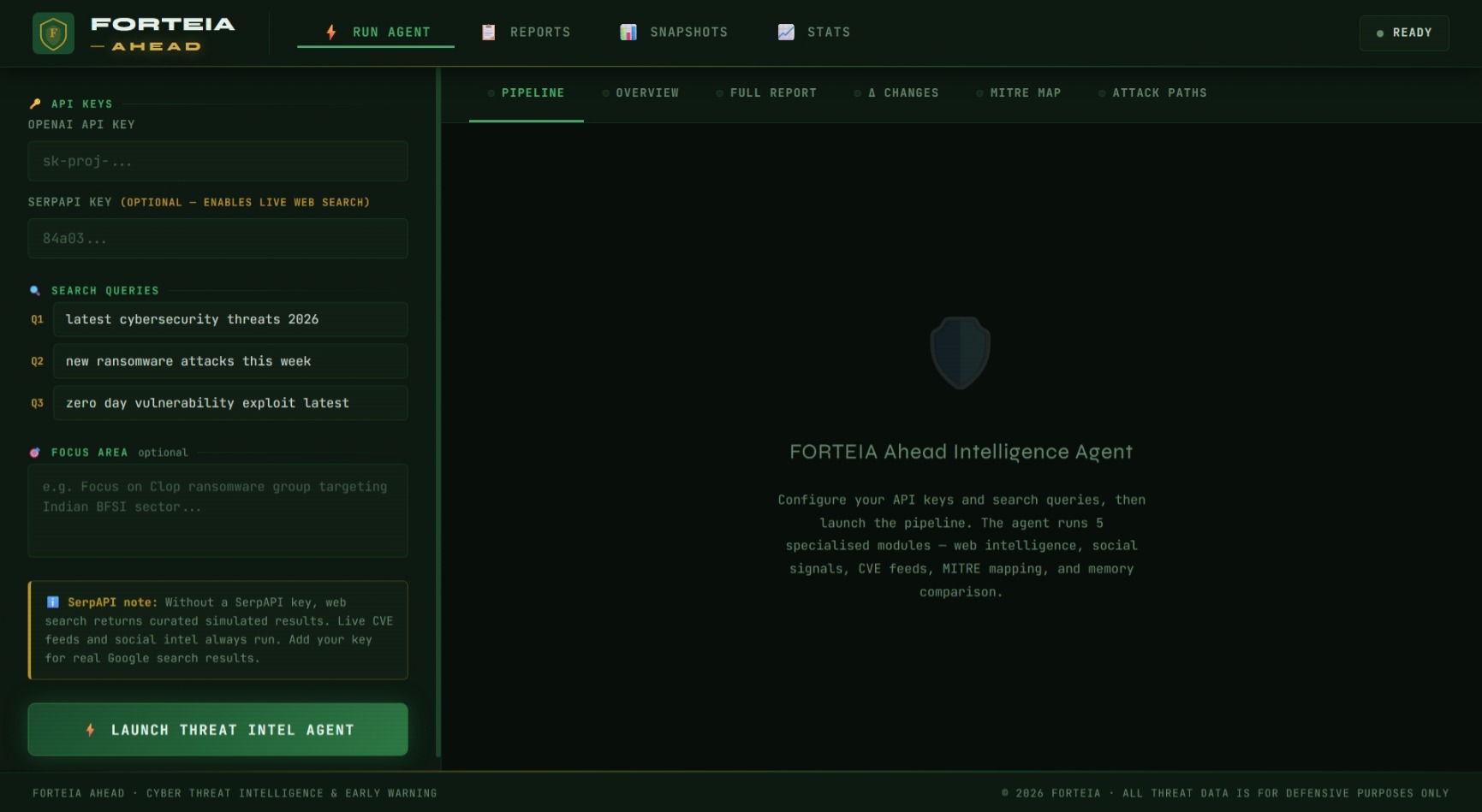Click the Q1 query label
Viewport: 1482px width, 812px height.
click(x=38, y=319)
